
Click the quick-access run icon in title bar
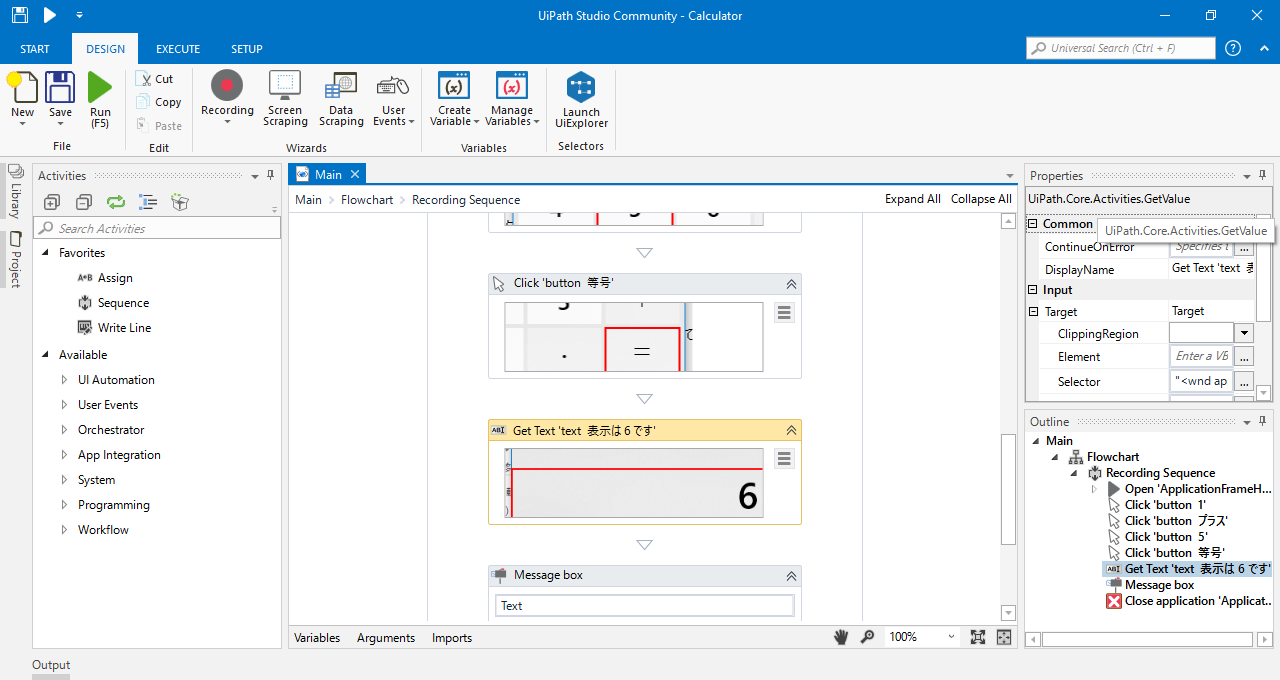[50, 15]
